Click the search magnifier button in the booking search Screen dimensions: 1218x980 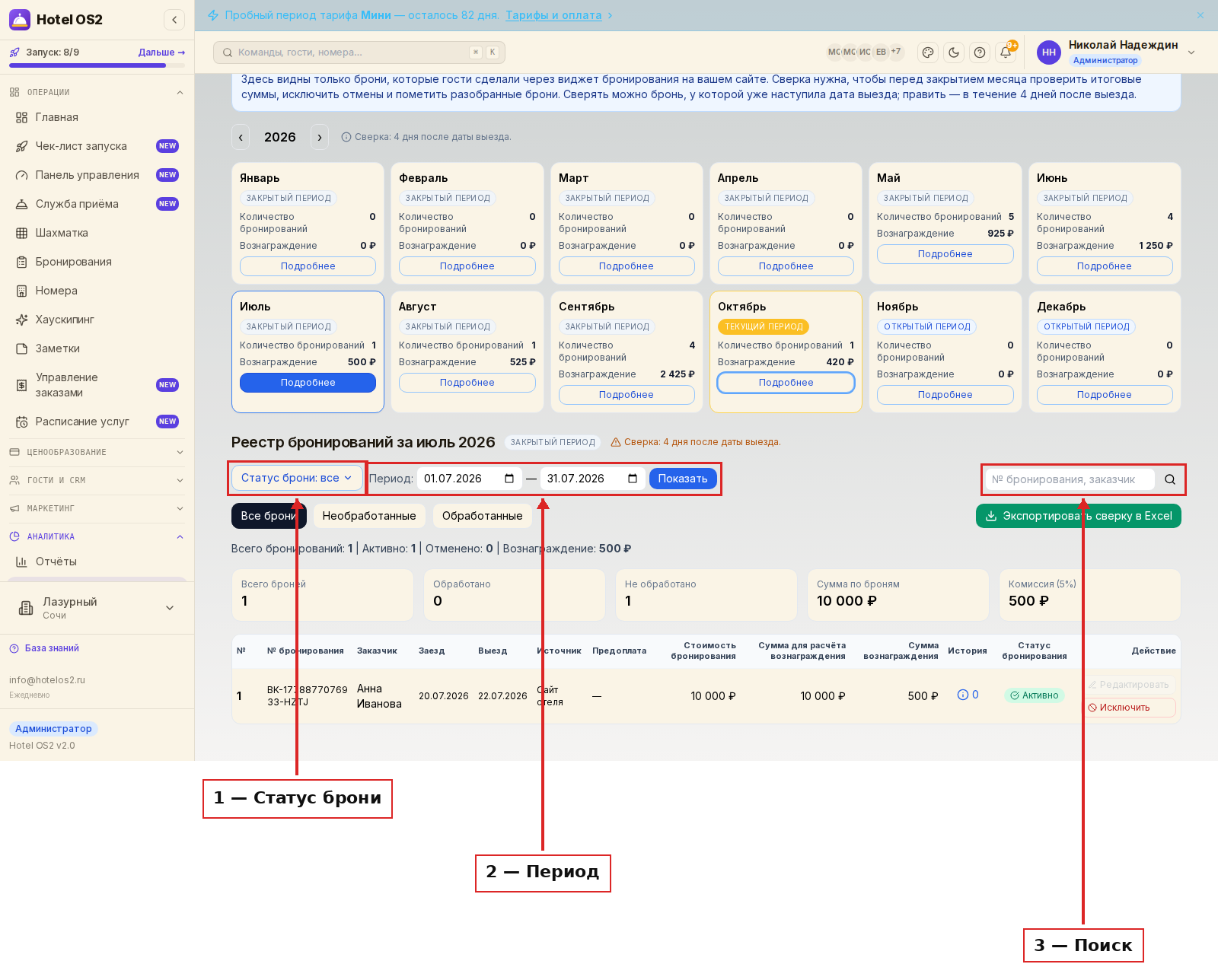click(1170, 479)
